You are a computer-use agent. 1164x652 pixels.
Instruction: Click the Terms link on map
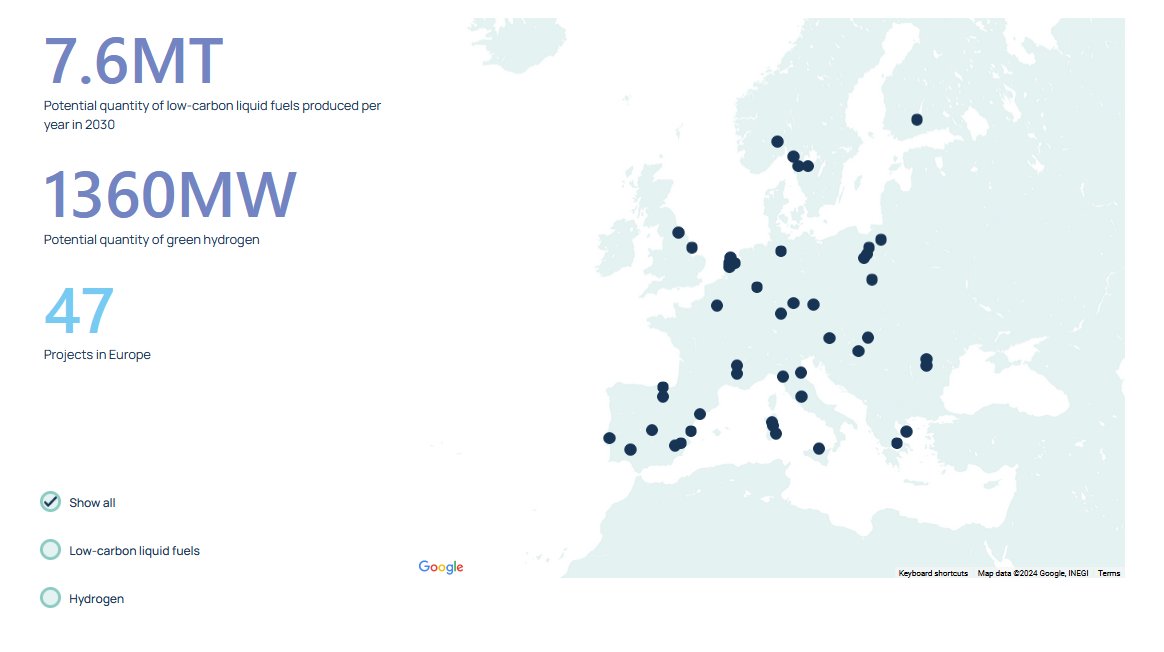pos(1109,573)
